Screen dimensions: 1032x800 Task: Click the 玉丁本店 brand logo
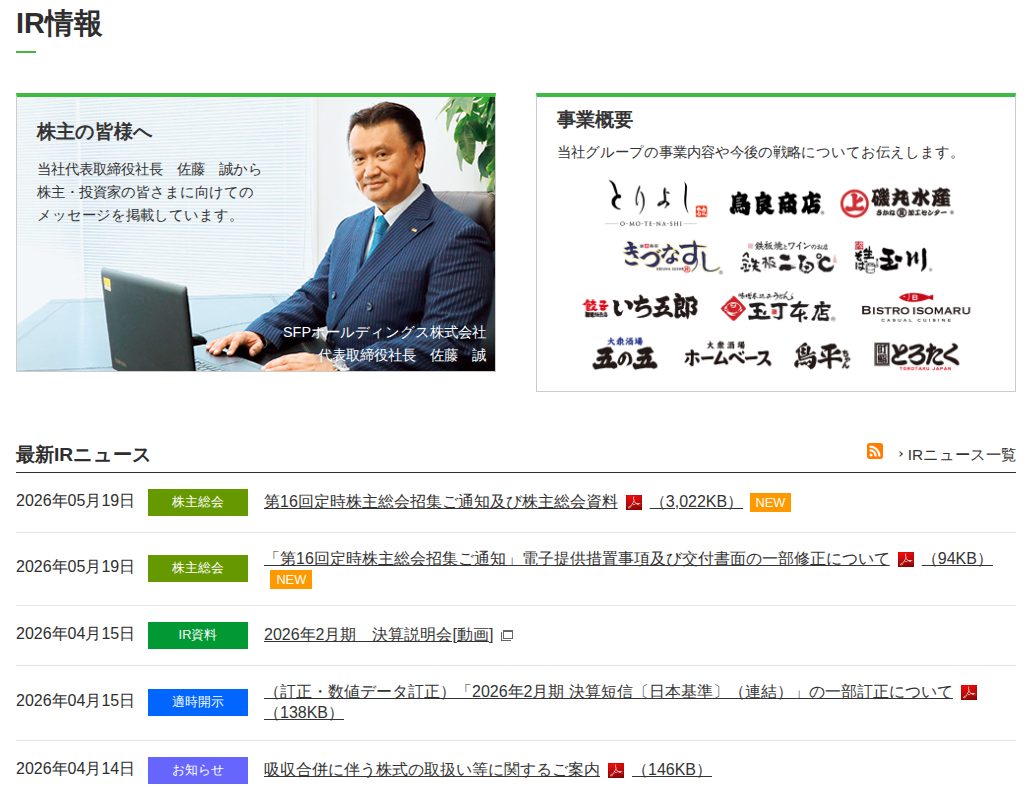(777, 307)
